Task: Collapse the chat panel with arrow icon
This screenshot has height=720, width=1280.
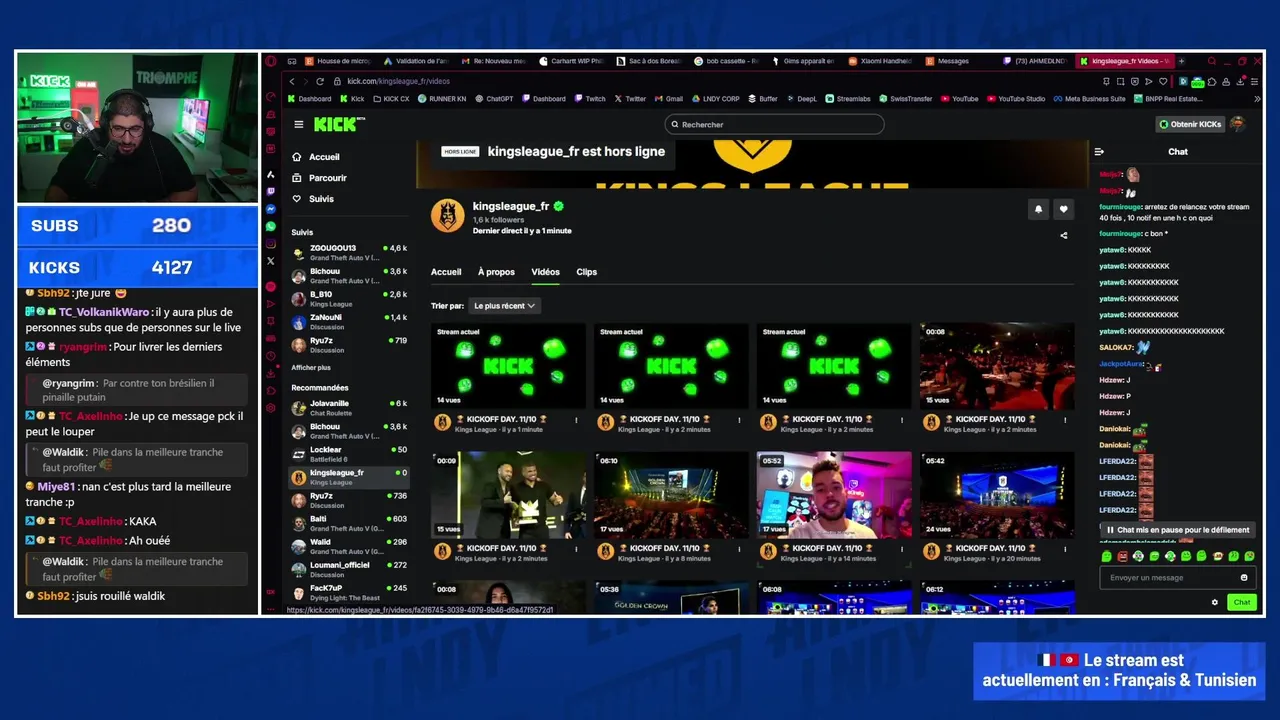Action: point(1099,152)
